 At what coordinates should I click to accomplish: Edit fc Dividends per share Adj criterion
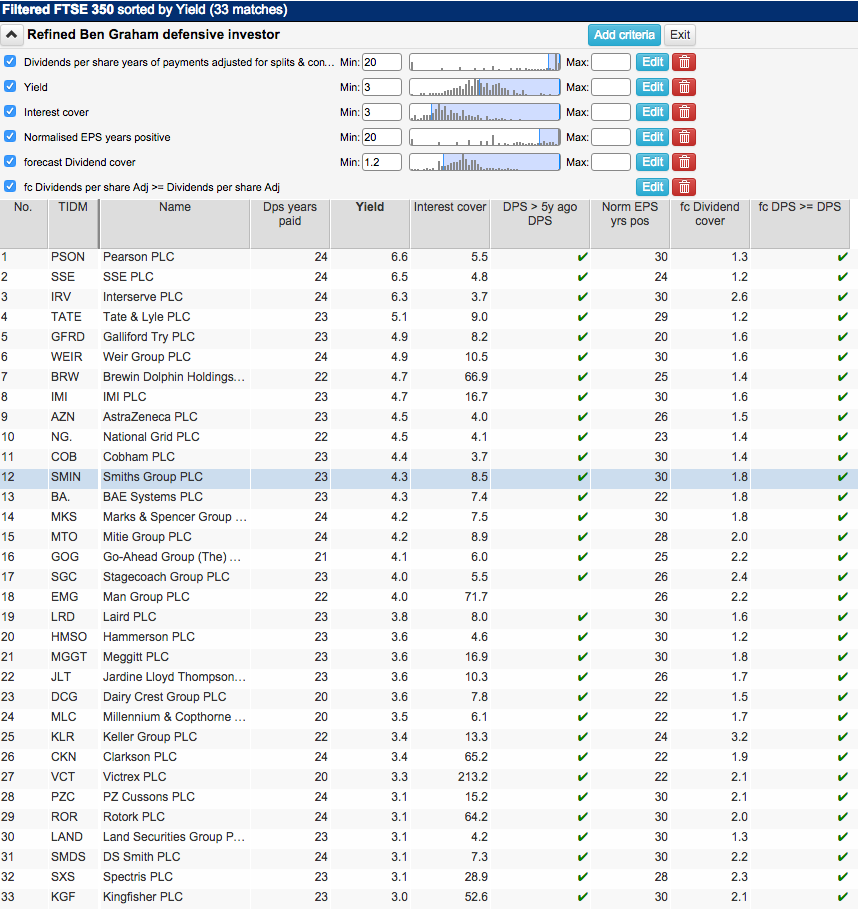(652, 187)
